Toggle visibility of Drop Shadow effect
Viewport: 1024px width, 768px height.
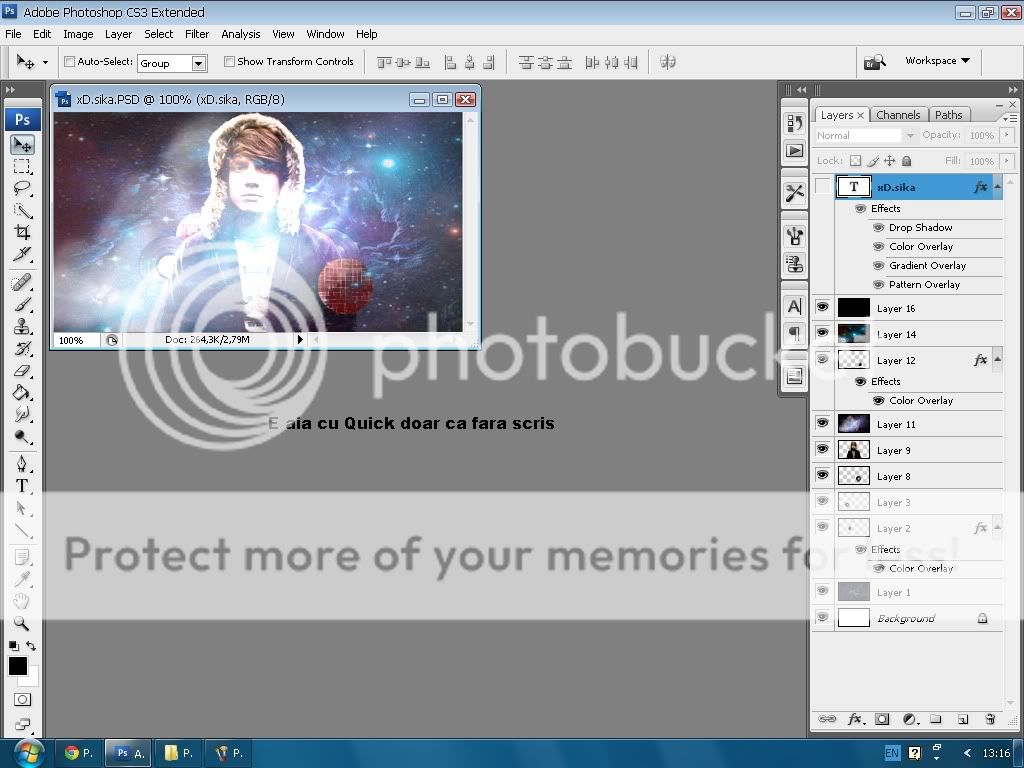[878, 228]
